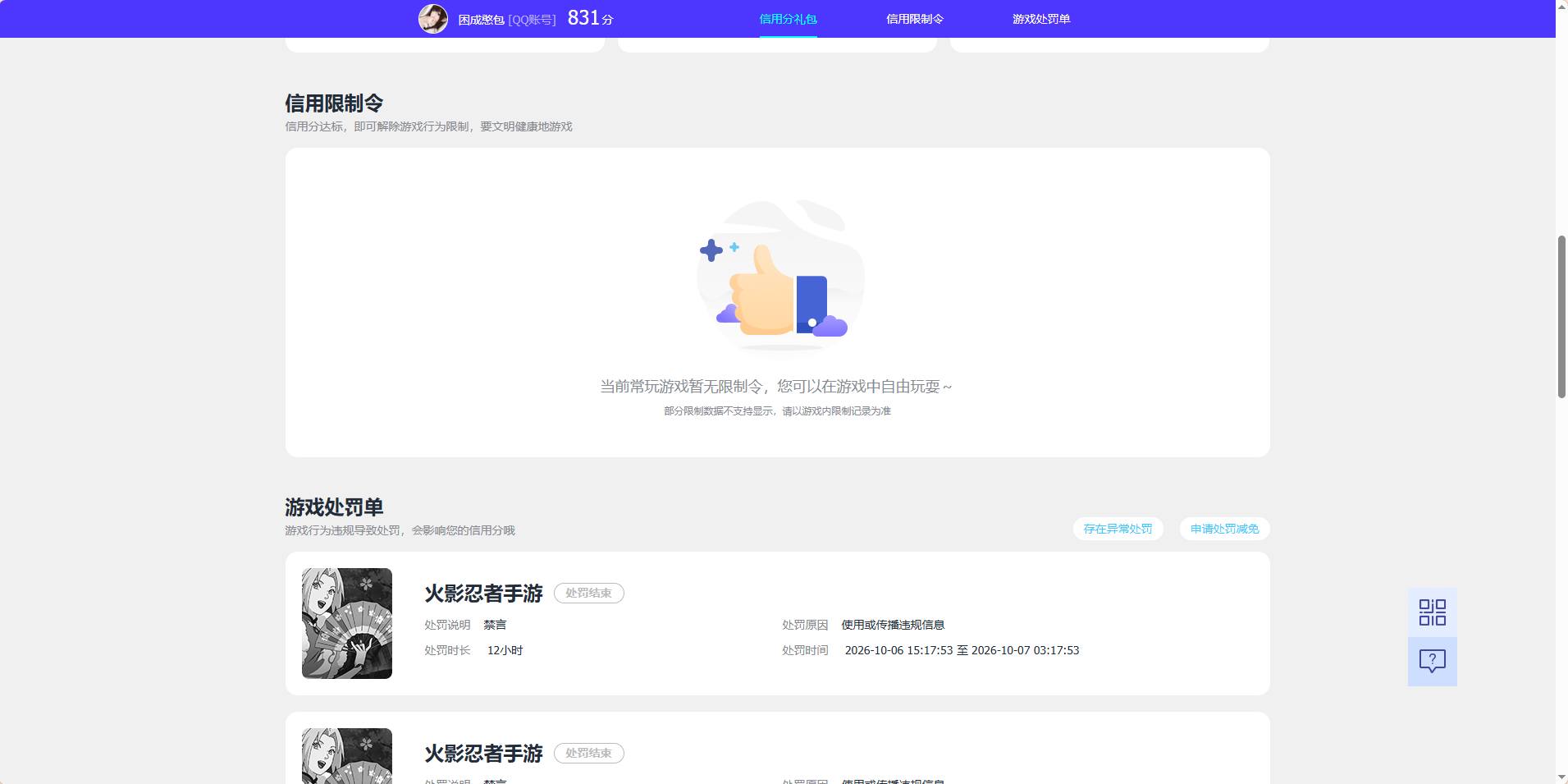Click the first 火影忍者手游 game thumbnail
The width and height of the screenshot is (1568, 784).
pos(347,623)
